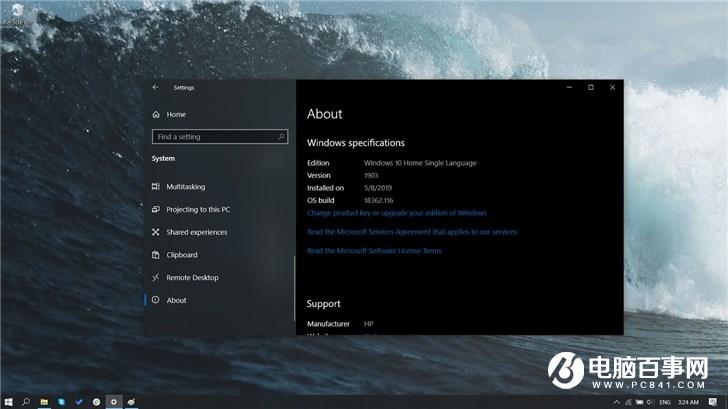The height and width of the screenshot is (409, 728).
Task: Close the Settings window
Action: click(612, 87)
